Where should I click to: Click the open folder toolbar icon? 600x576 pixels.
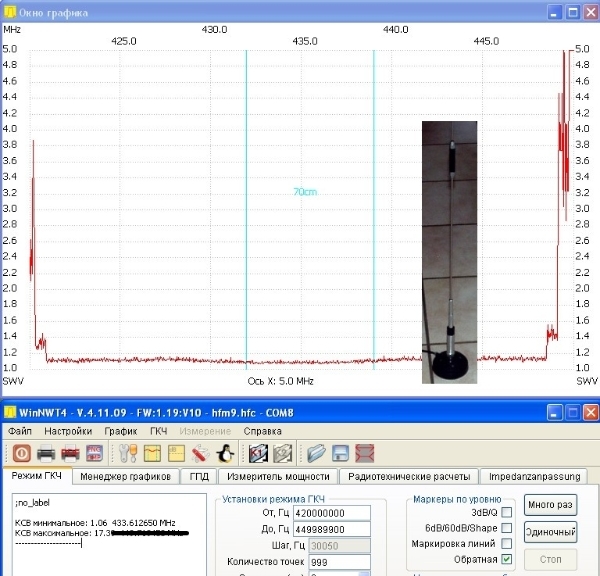click(x=316, y=454)
